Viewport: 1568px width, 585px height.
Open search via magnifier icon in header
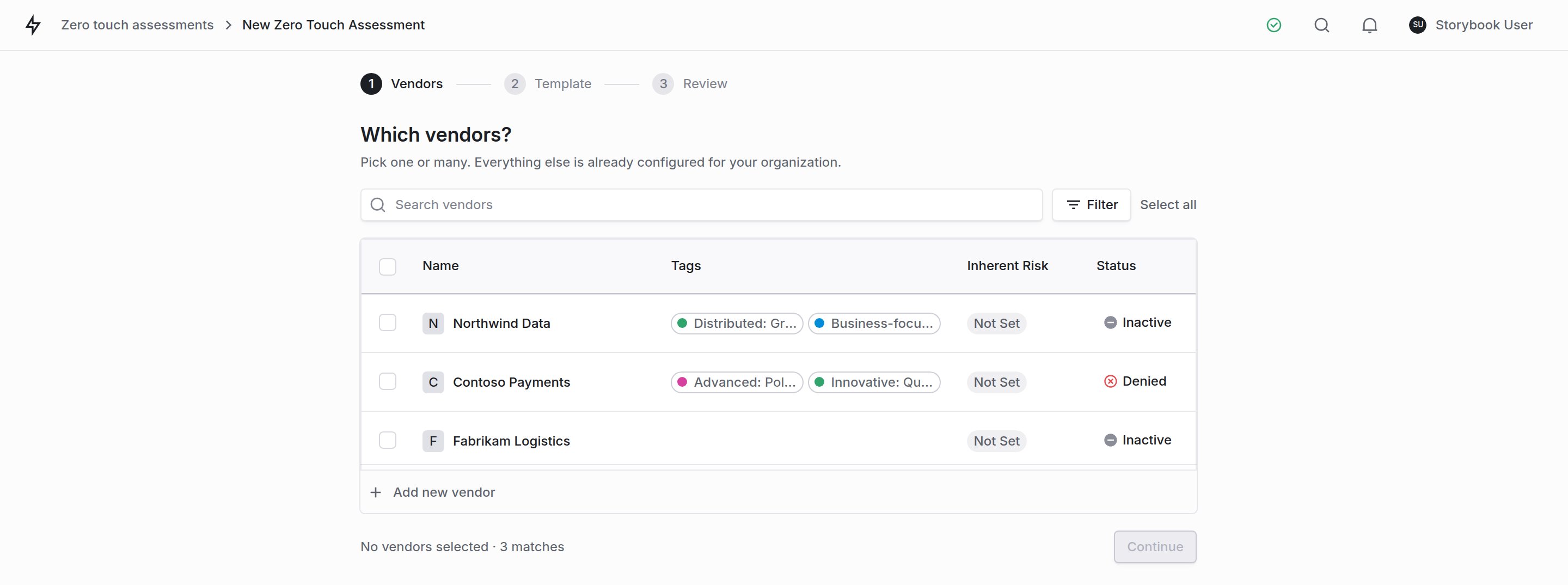pos(1321,25)
